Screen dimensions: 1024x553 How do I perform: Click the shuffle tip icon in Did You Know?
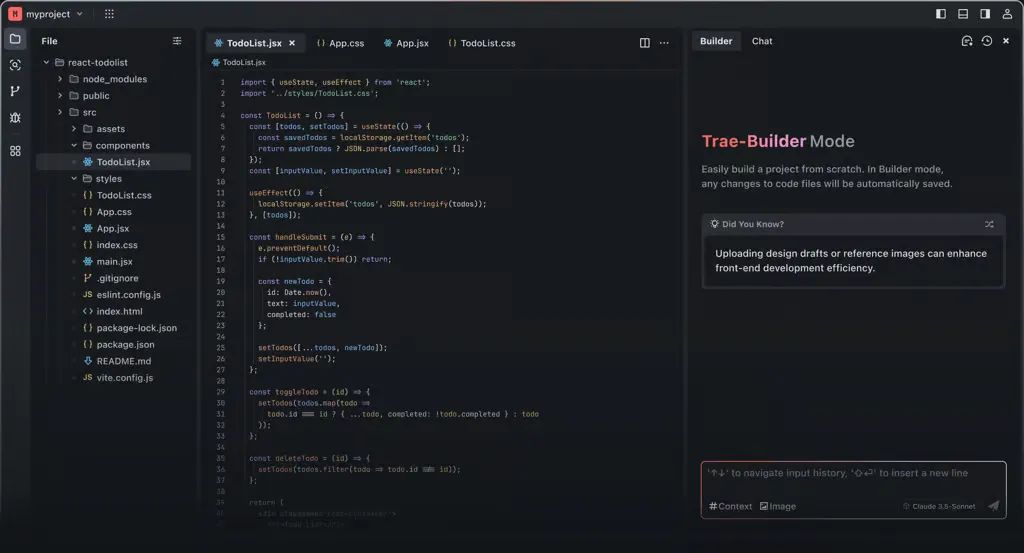(989, 224)
